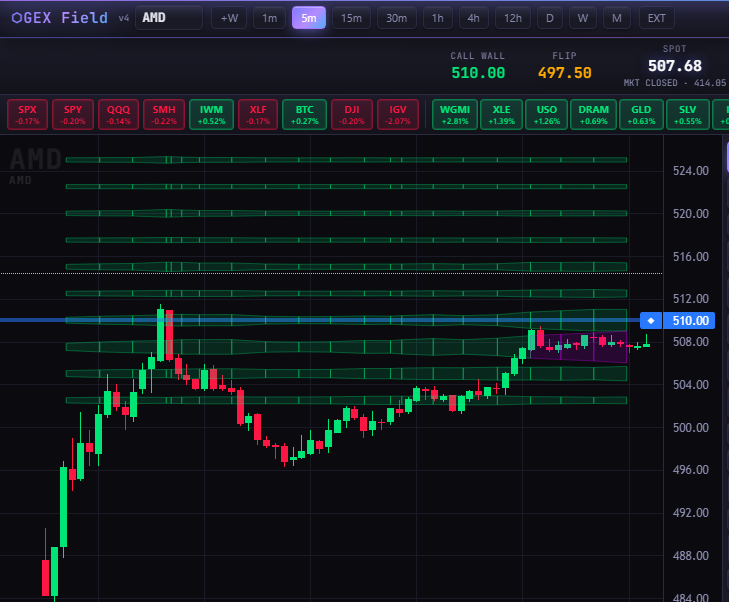Load the SMH ticker chip
This screenshot has height=602, width=729.
[164, 114]
